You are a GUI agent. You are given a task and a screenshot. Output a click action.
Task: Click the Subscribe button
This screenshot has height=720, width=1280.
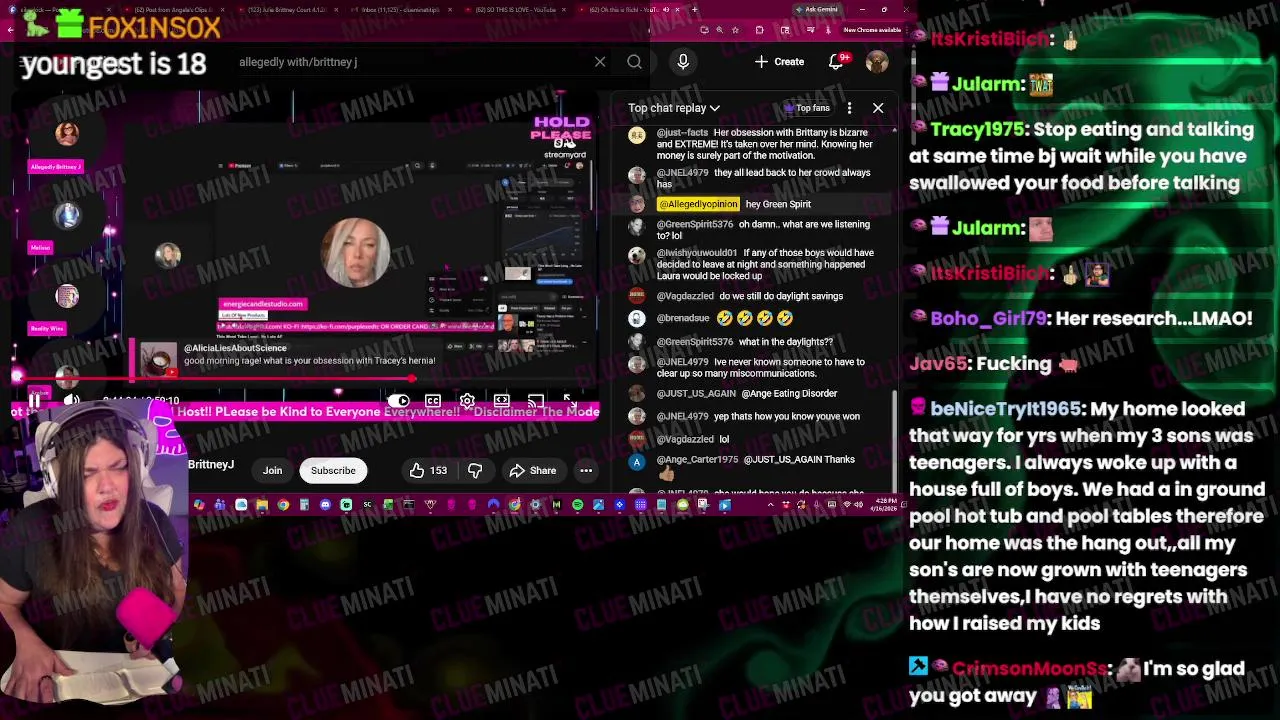(333, 470)
